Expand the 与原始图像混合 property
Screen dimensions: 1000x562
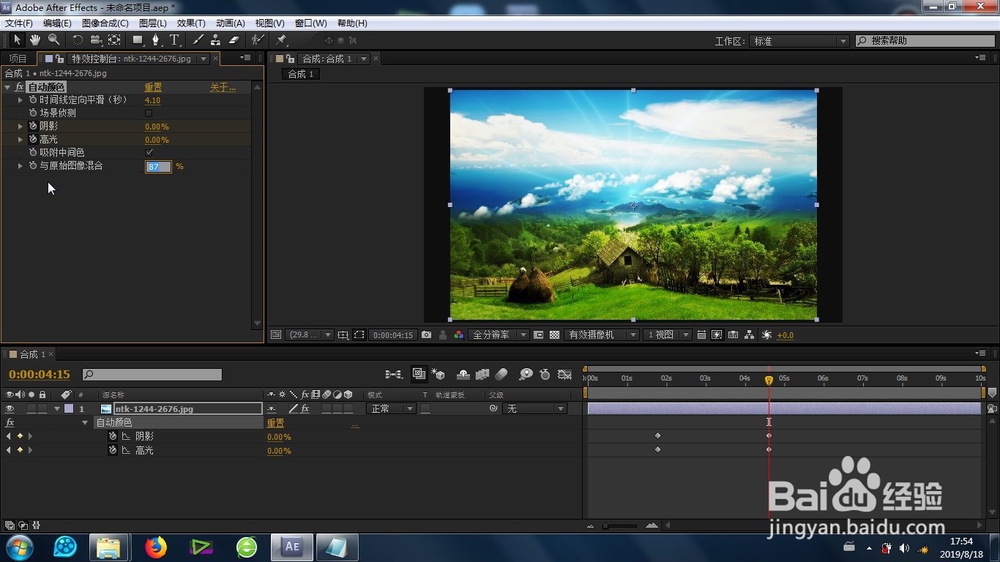pyautogui.click(x=20, y=165)
